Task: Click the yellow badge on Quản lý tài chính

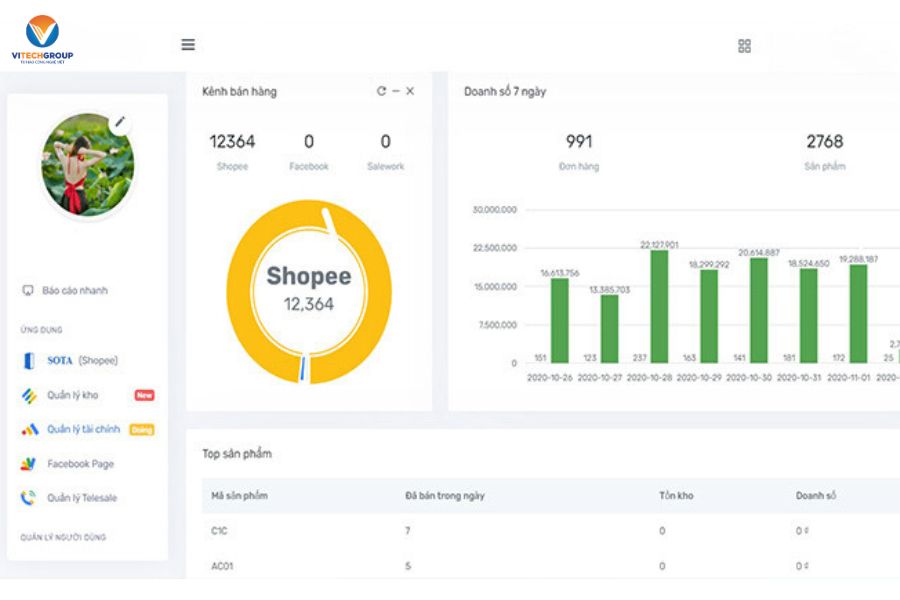Action: click(x=142, y=429)
